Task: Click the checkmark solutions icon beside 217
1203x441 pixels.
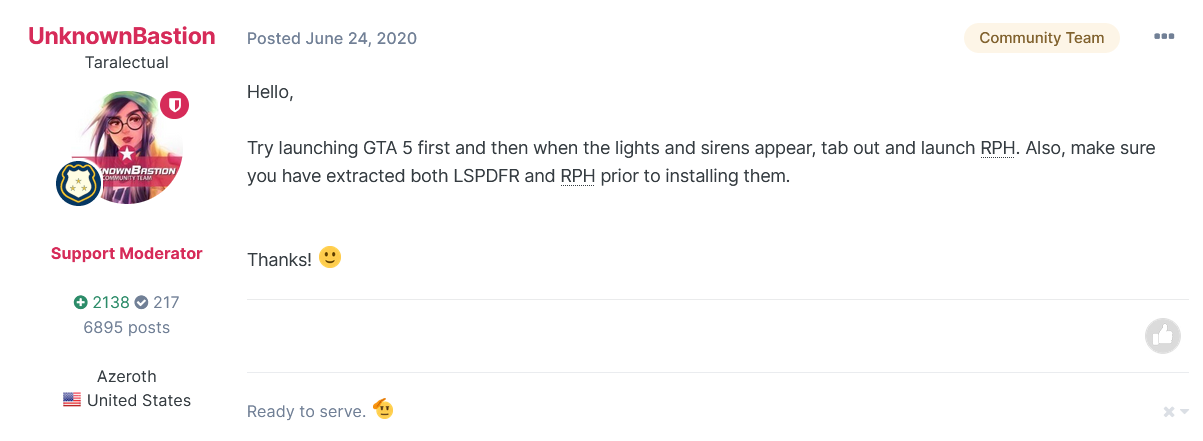Action: [141, 302]
